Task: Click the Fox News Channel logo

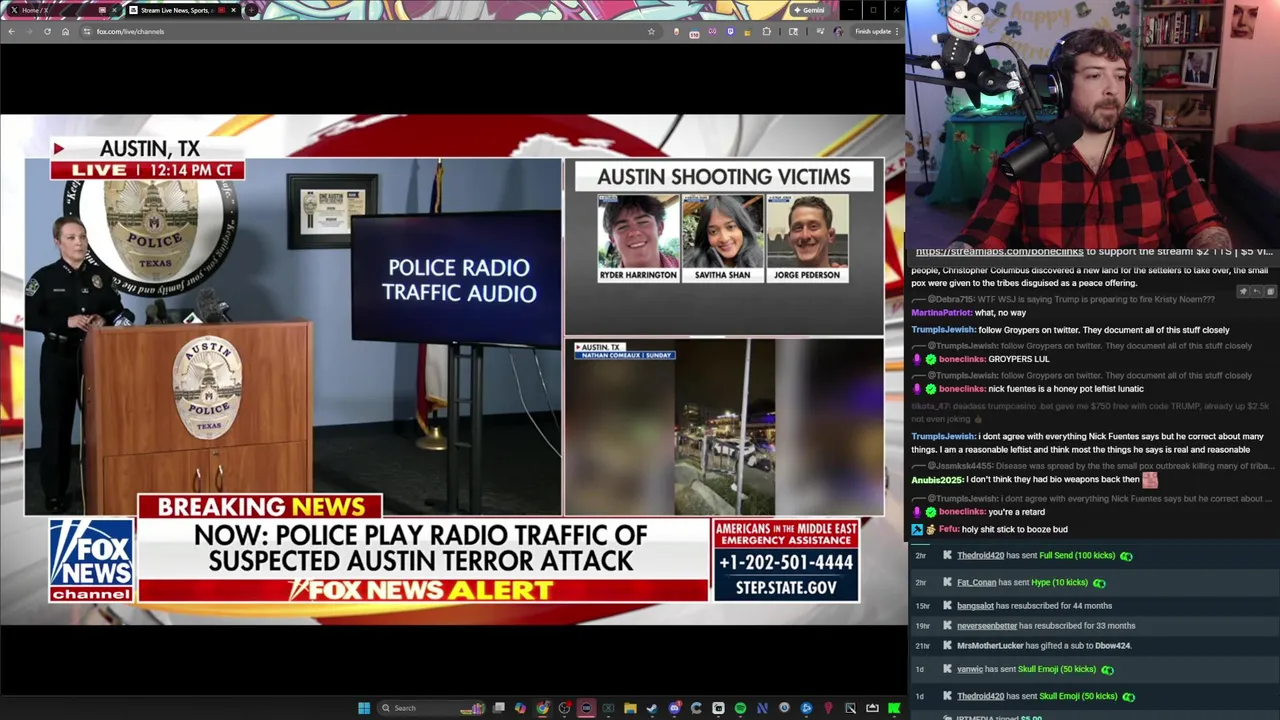Action: click(x=91, y=560)
